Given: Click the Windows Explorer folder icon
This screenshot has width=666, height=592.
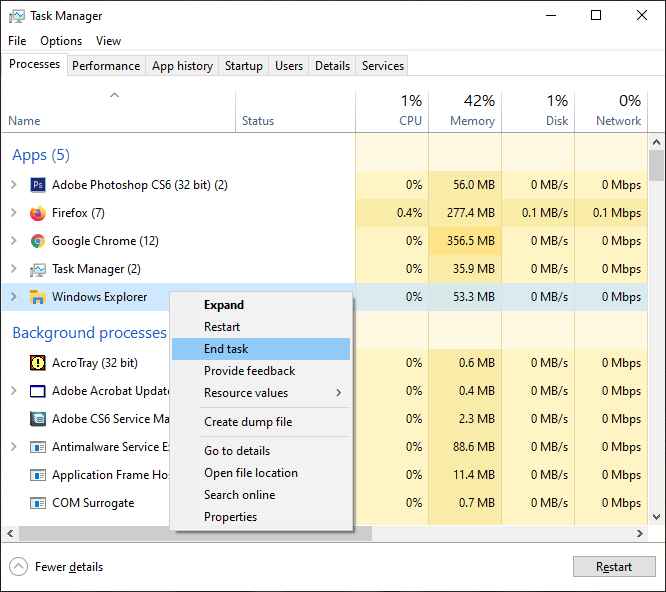Looking at the screenshot, I should 38,297.
